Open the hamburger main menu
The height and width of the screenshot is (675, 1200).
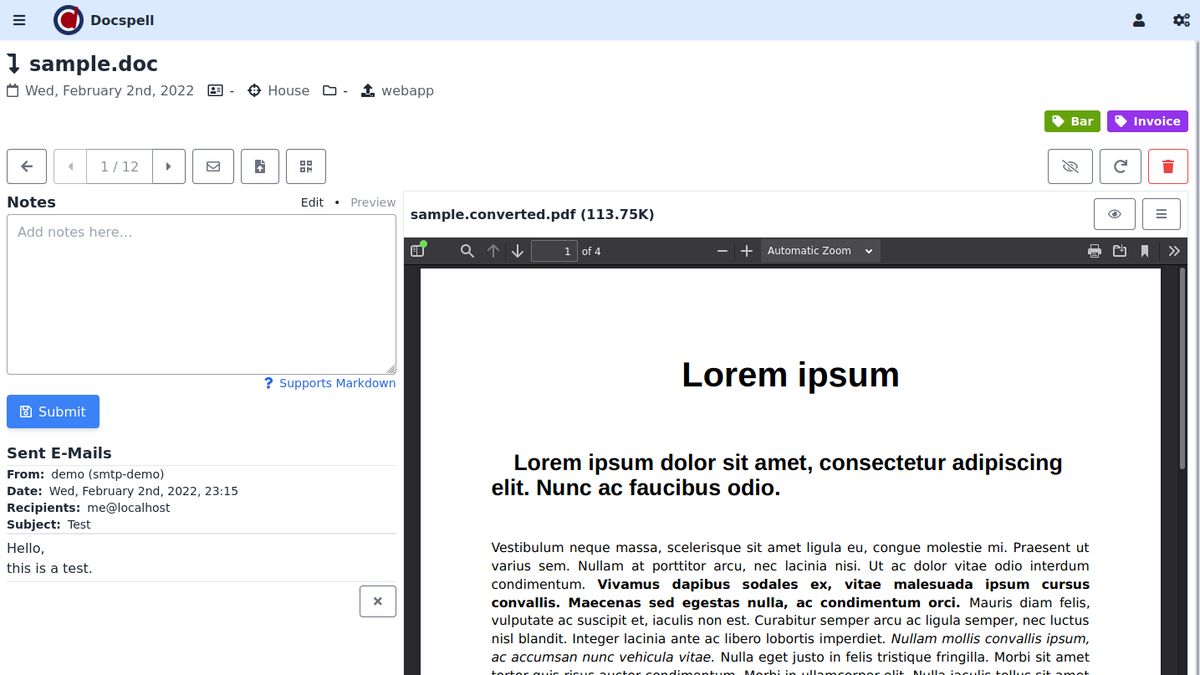point(19,20)
